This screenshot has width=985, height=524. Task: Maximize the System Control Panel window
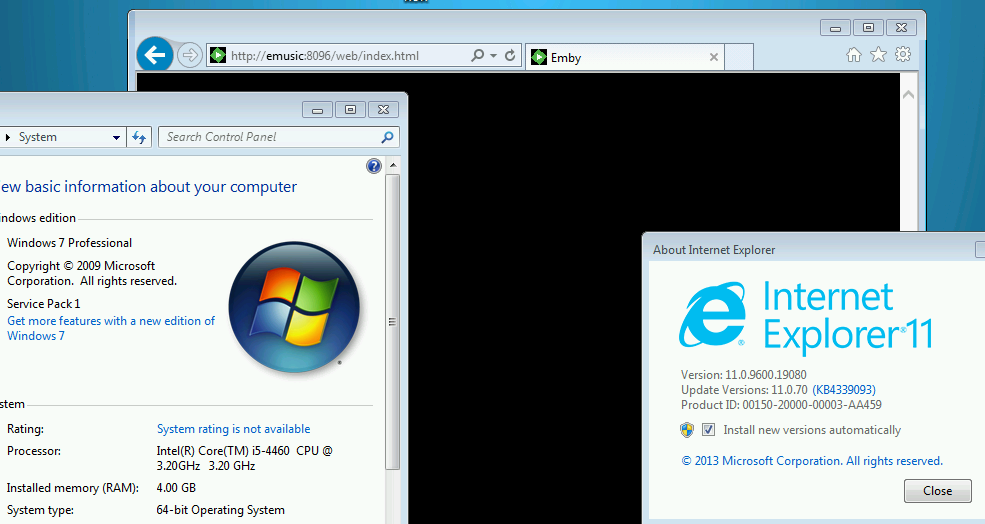[x=351, y=110]
